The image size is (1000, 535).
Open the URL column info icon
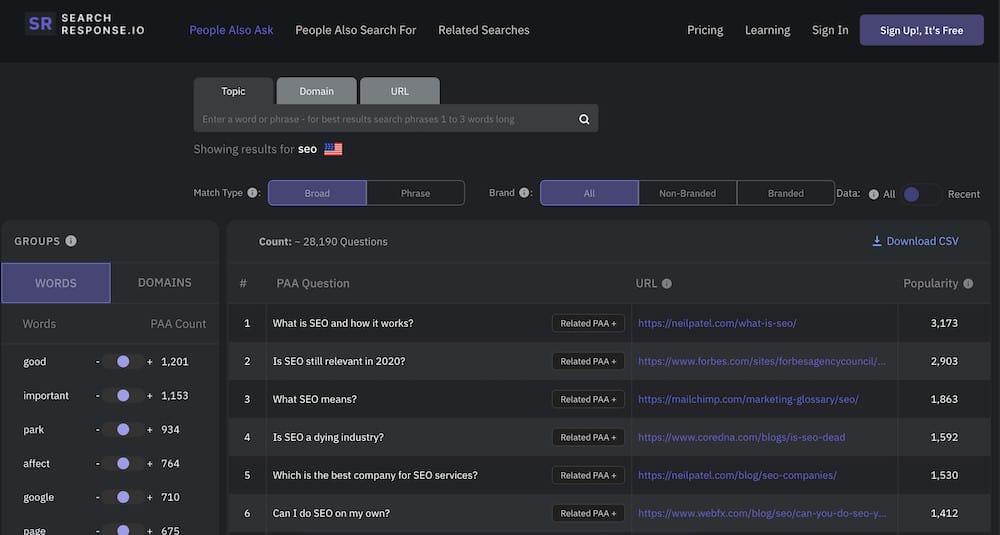pos(666,284)
